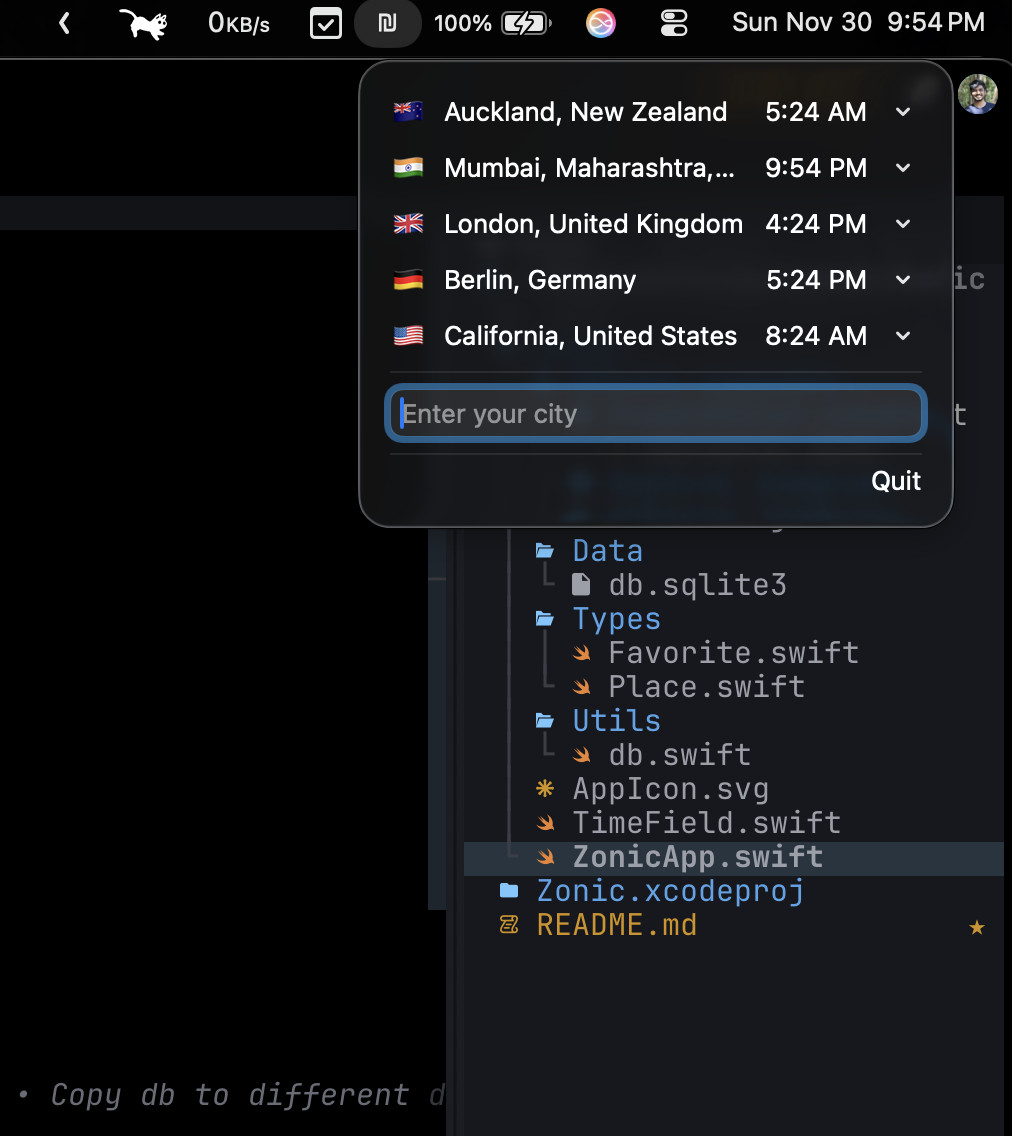Open the checkbox task app icon
The height and width of the screenshot is (1136, 1012).
click(x=326, y=23)
